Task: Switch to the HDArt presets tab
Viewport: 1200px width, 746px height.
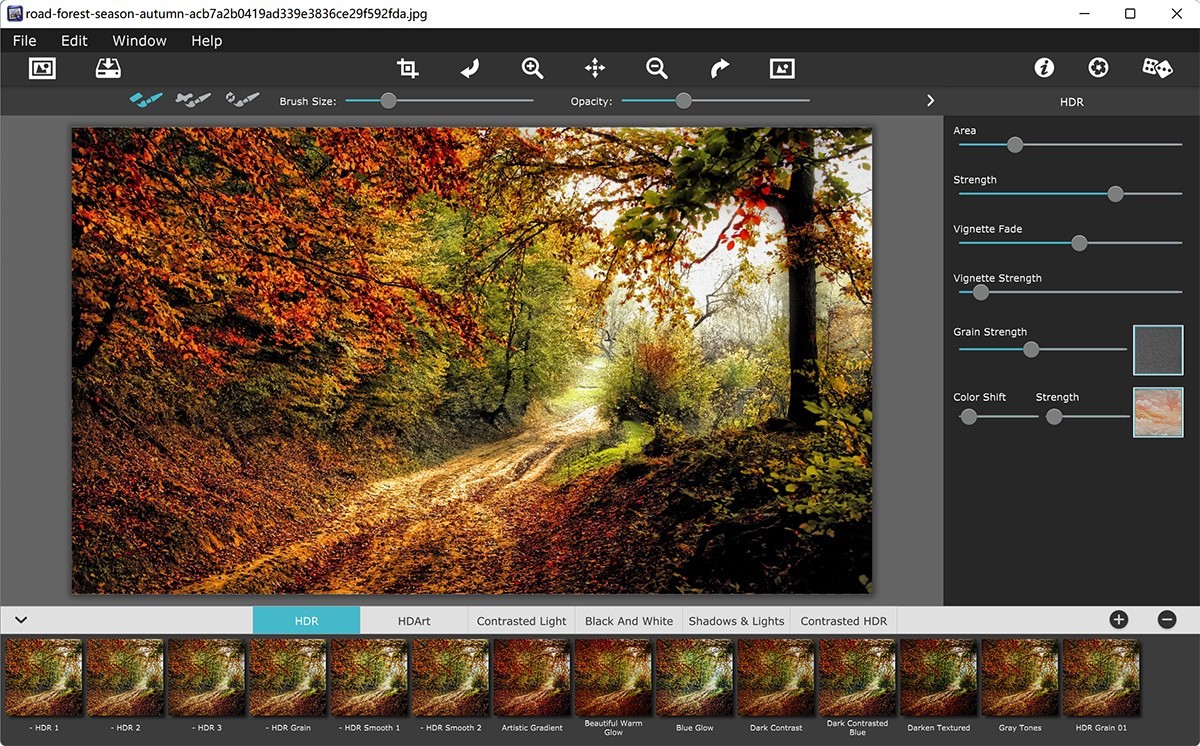Action: [x=414, y=620]
